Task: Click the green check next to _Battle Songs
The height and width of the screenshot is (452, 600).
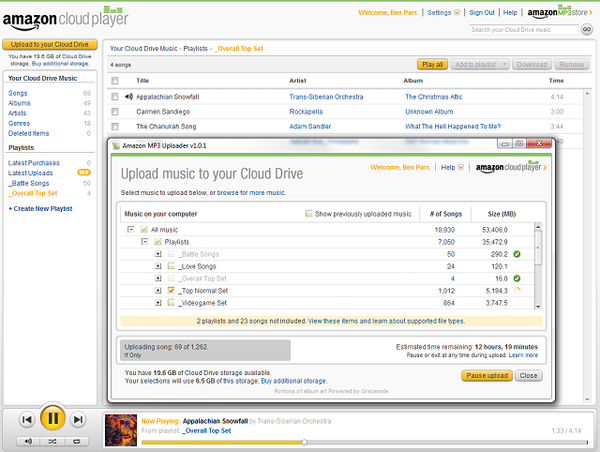Action: pyautogui.click(x=517, y=254)
